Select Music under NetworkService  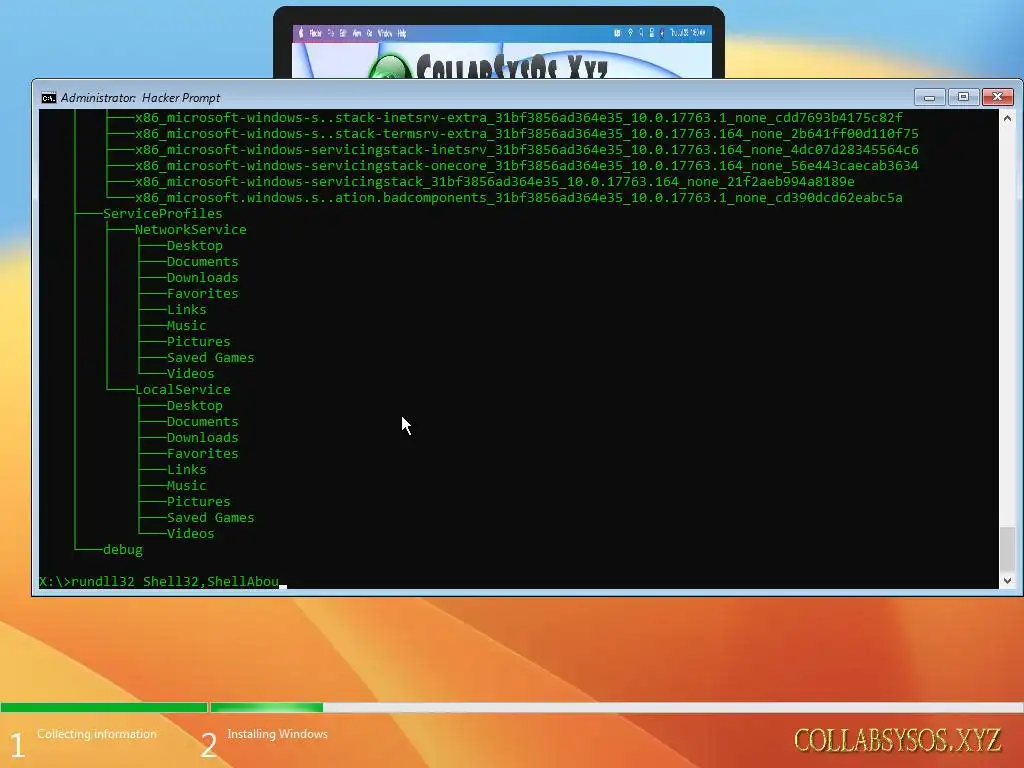187,325
